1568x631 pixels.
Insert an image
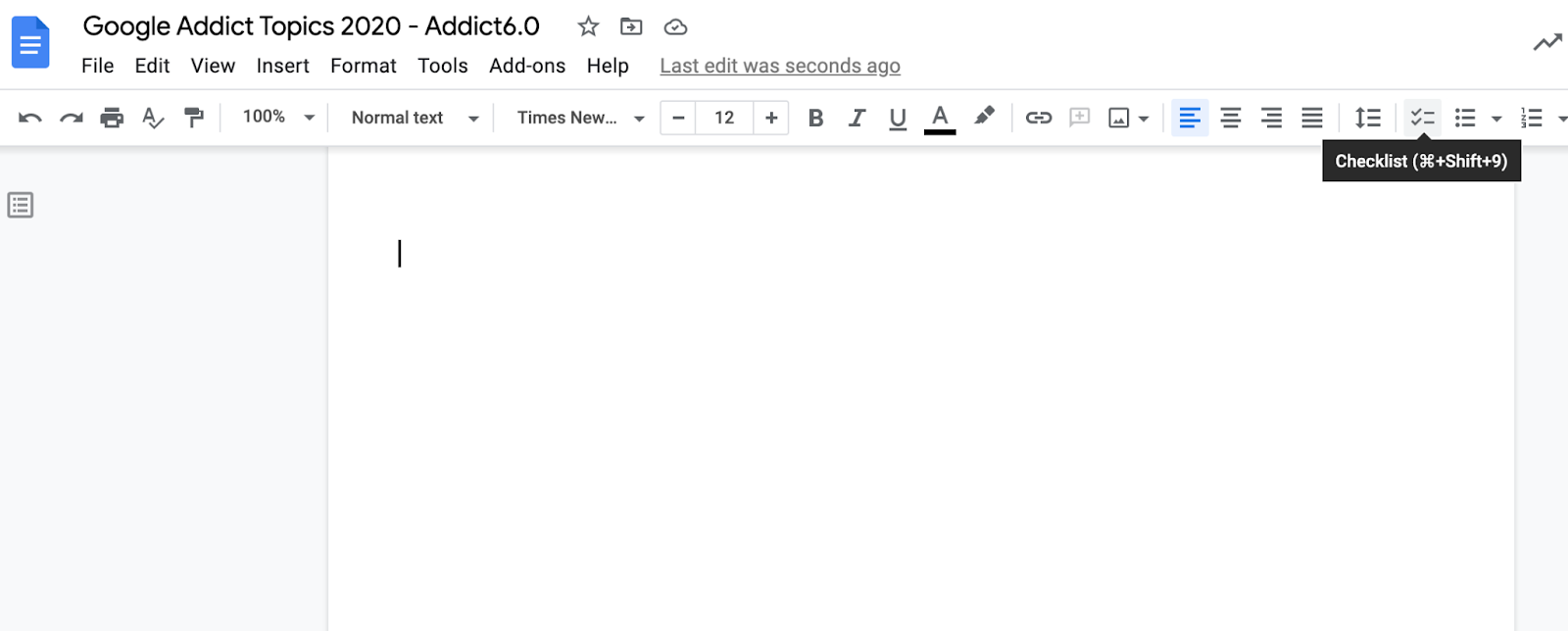coord(1118,118)
